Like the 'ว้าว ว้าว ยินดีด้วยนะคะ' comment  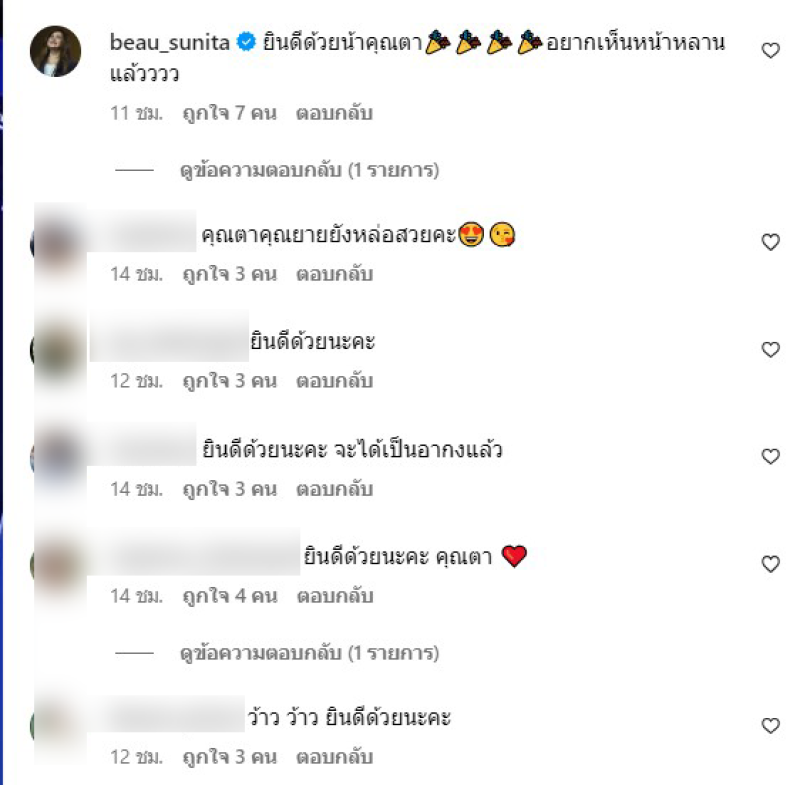click(x=770, y=725)
